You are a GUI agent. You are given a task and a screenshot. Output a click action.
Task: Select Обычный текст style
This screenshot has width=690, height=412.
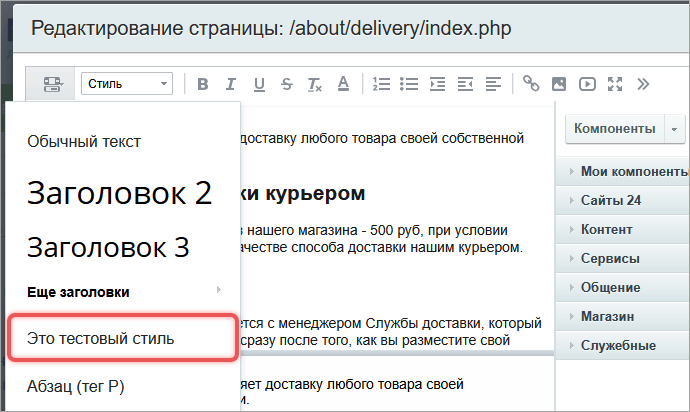[x=84, y=141]
